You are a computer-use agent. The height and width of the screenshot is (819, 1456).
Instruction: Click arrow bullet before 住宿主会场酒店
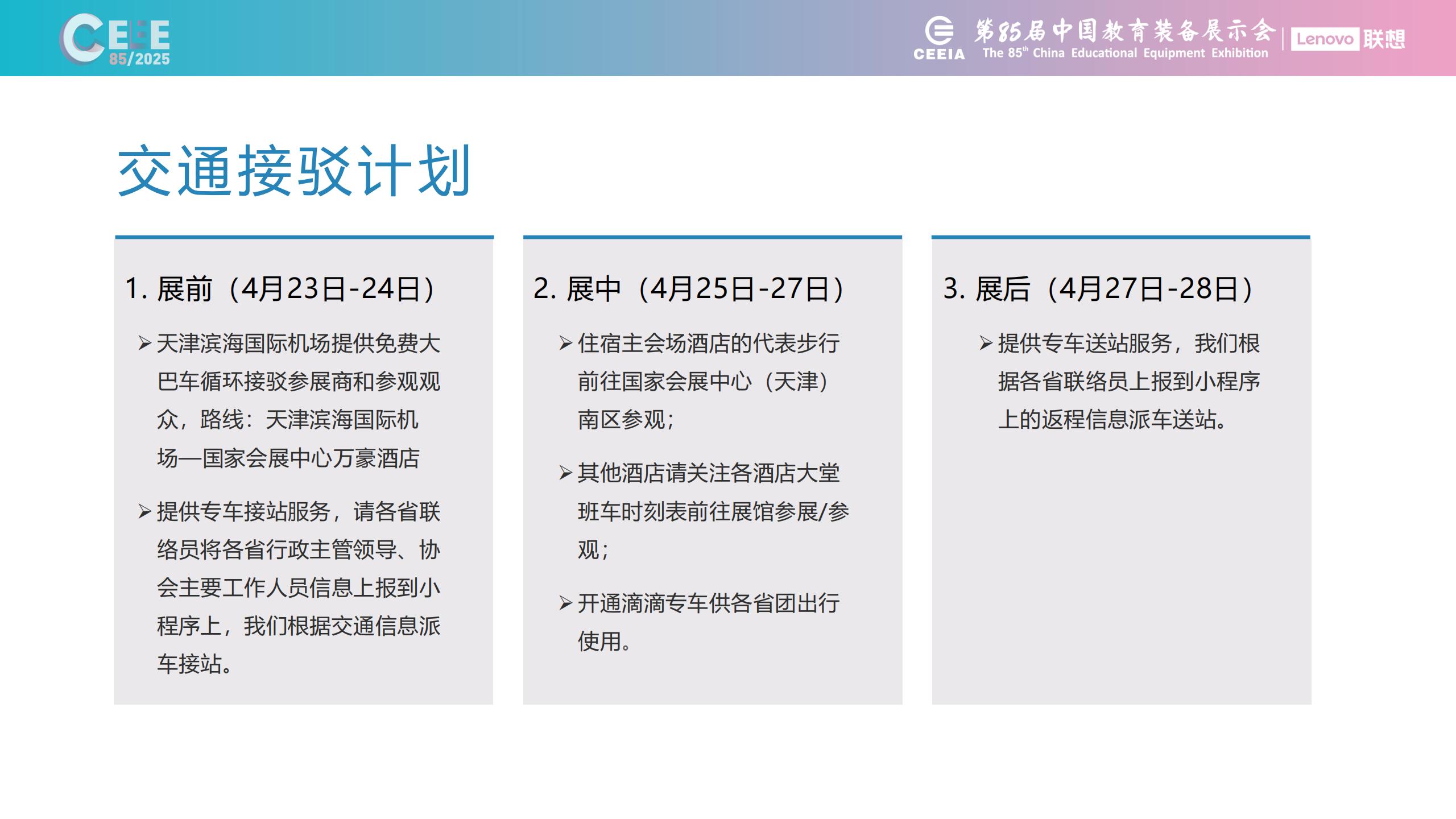(565, 344)
